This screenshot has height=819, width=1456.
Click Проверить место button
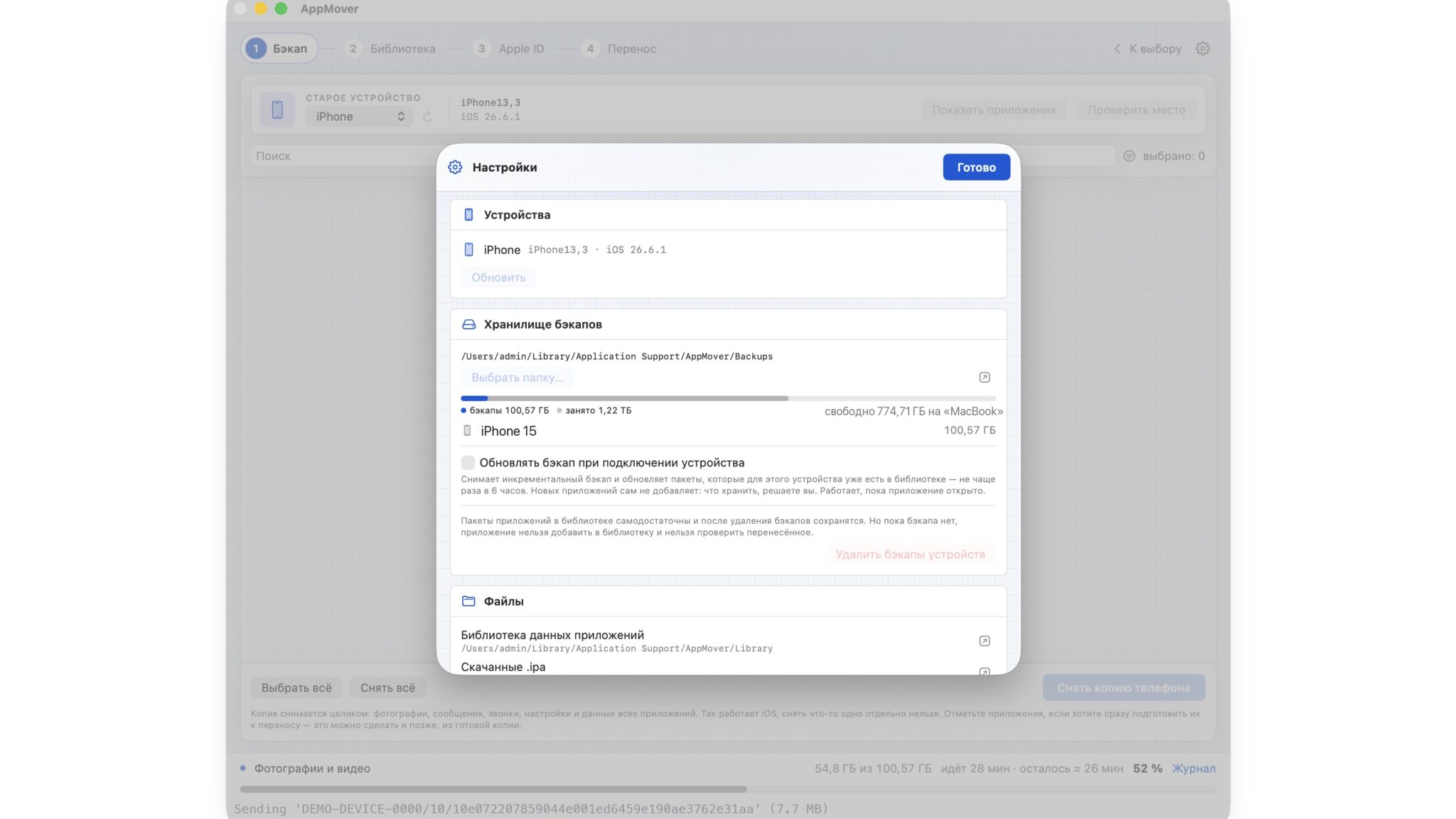pyautogui.click(x=1136, y=109)
